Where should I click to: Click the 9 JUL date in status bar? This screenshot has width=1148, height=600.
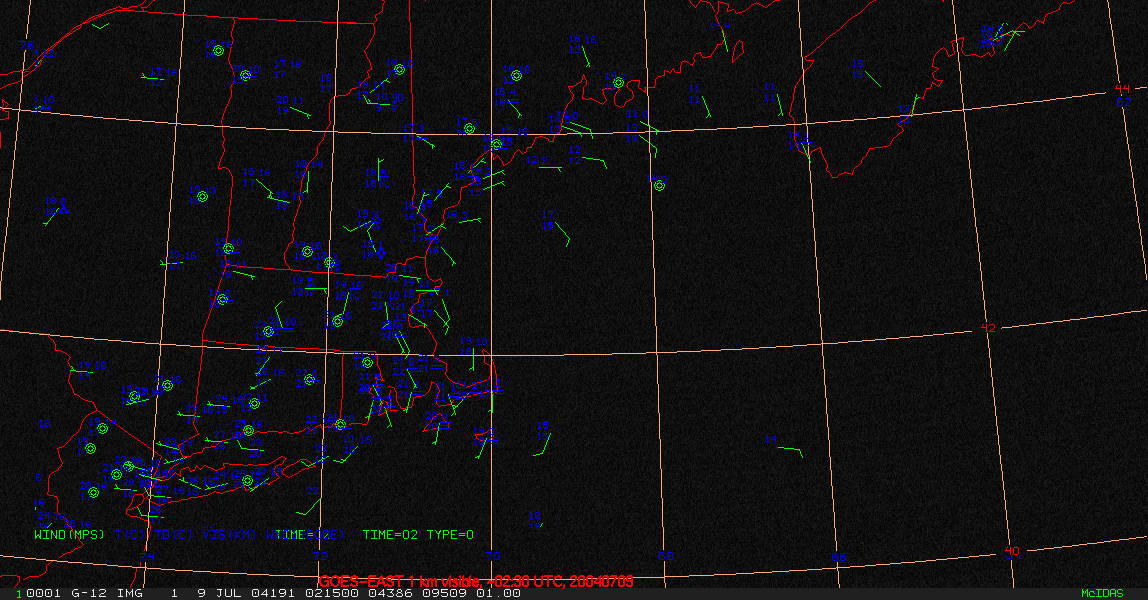tap(220, 593)
